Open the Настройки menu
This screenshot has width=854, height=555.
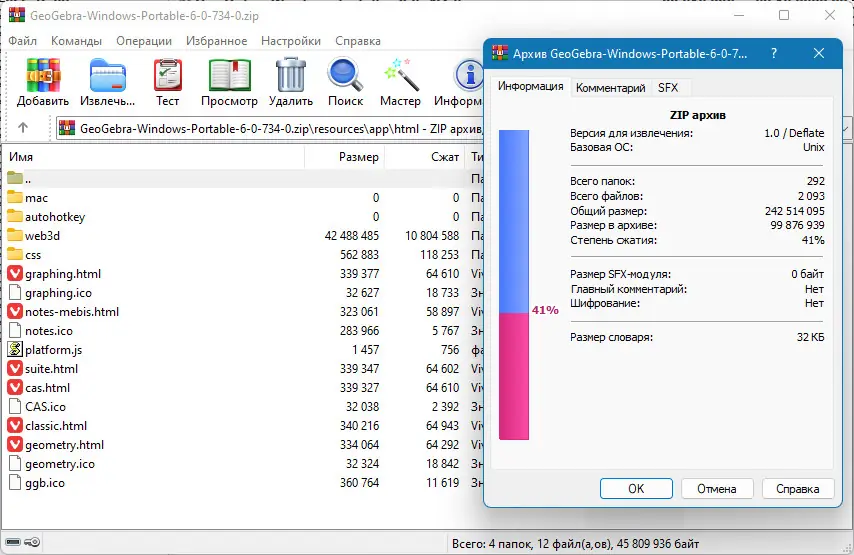click(x=291, y=41)
